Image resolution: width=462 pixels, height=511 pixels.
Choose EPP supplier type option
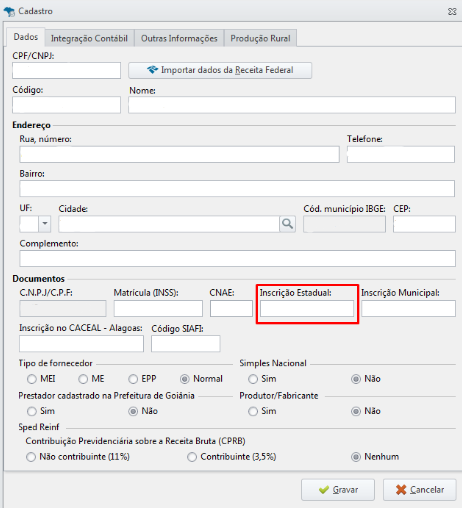pyautogui.click(x=133, y=379)
